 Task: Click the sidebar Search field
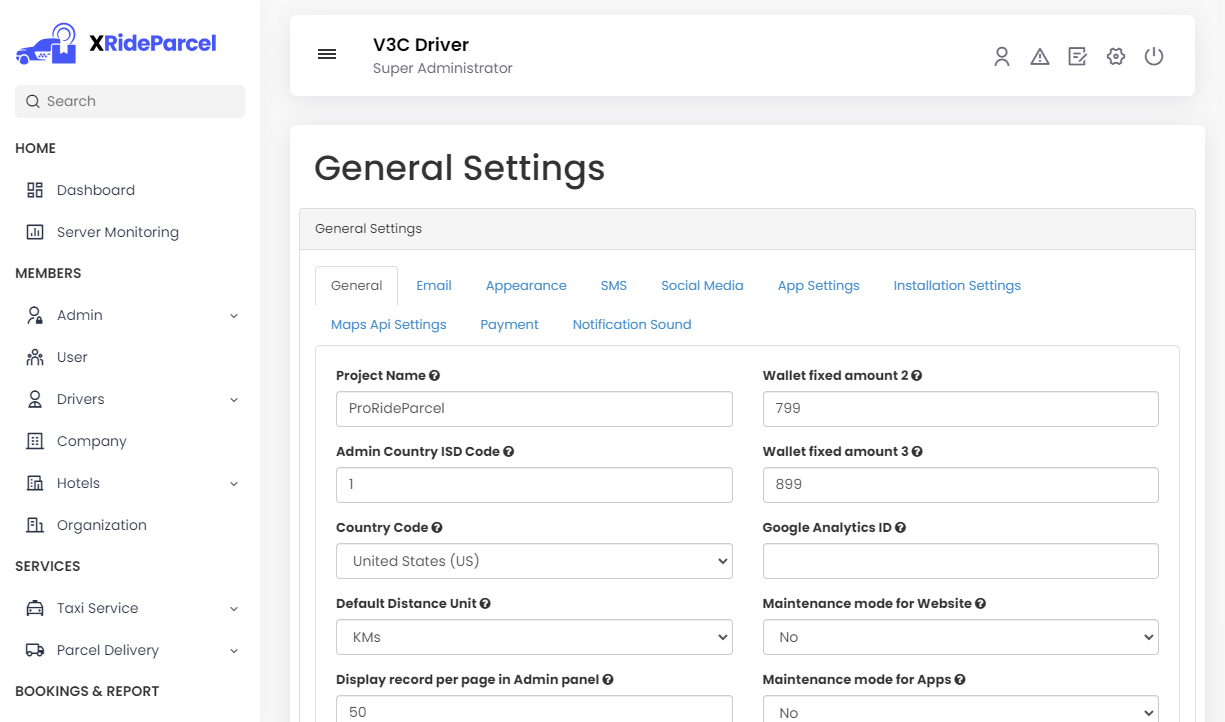click(130, 101)
